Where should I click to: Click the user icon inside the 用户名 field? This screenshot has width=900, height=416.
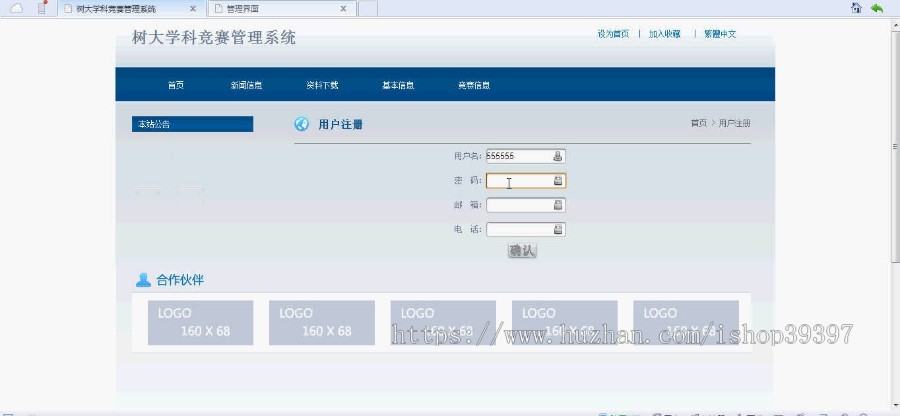pos(558,156)
